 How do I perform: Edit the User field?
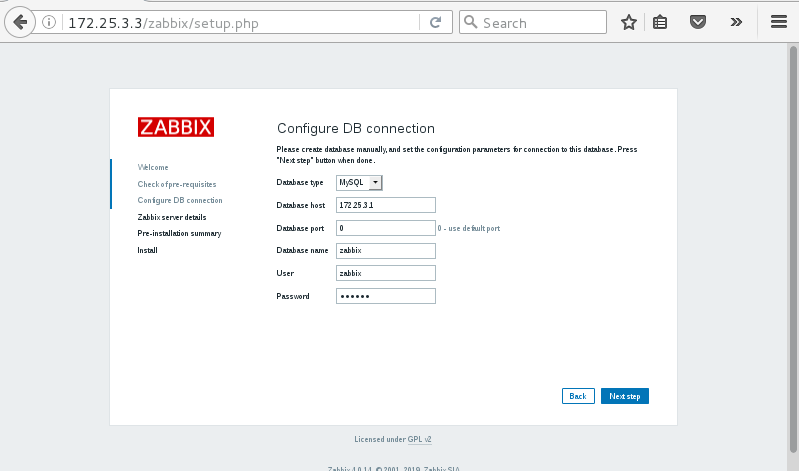coord(386,273)
